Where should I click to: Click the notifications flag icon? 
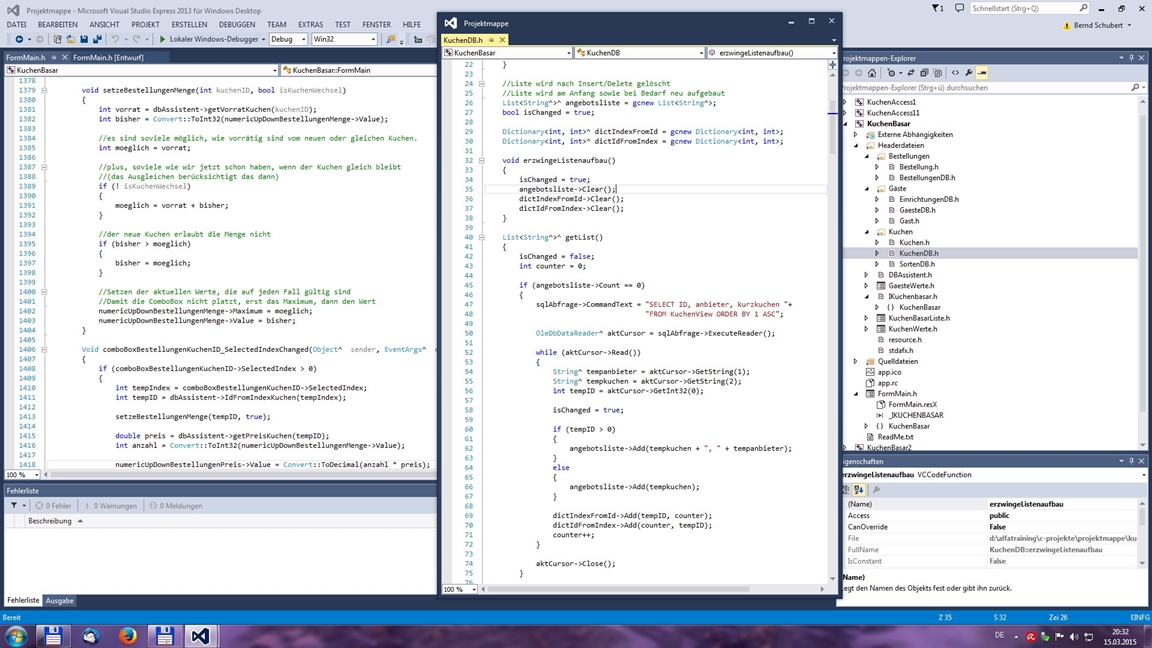coord(936,8)
